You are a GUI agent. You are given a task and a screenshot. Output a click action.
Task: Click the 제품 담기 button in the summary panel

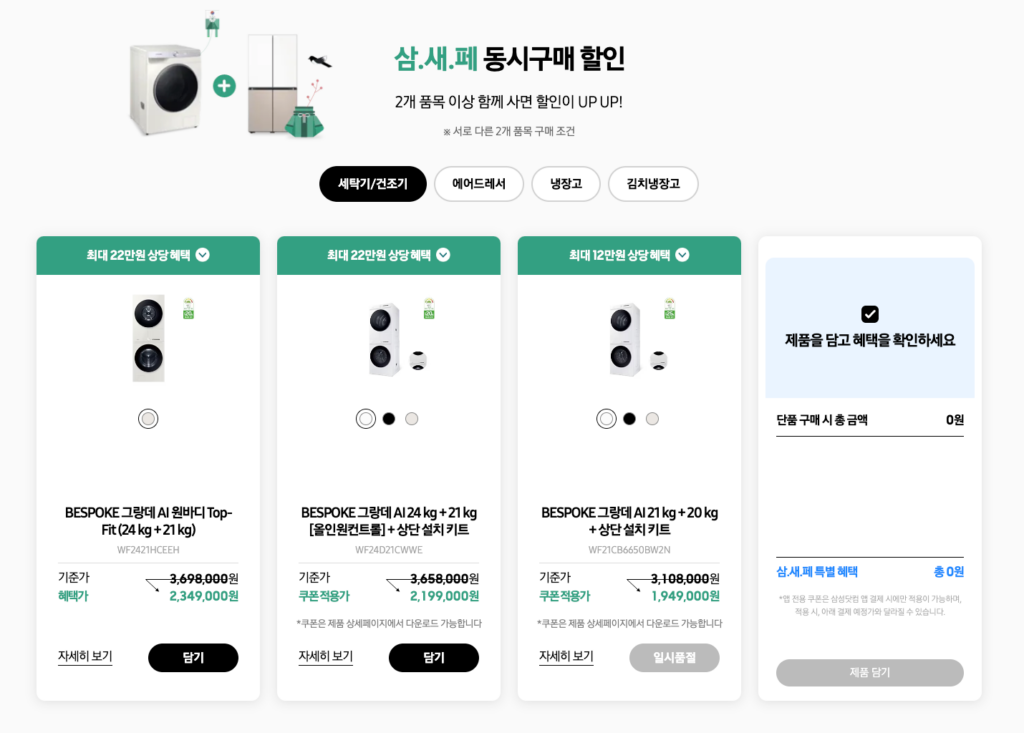coord(869,672)
